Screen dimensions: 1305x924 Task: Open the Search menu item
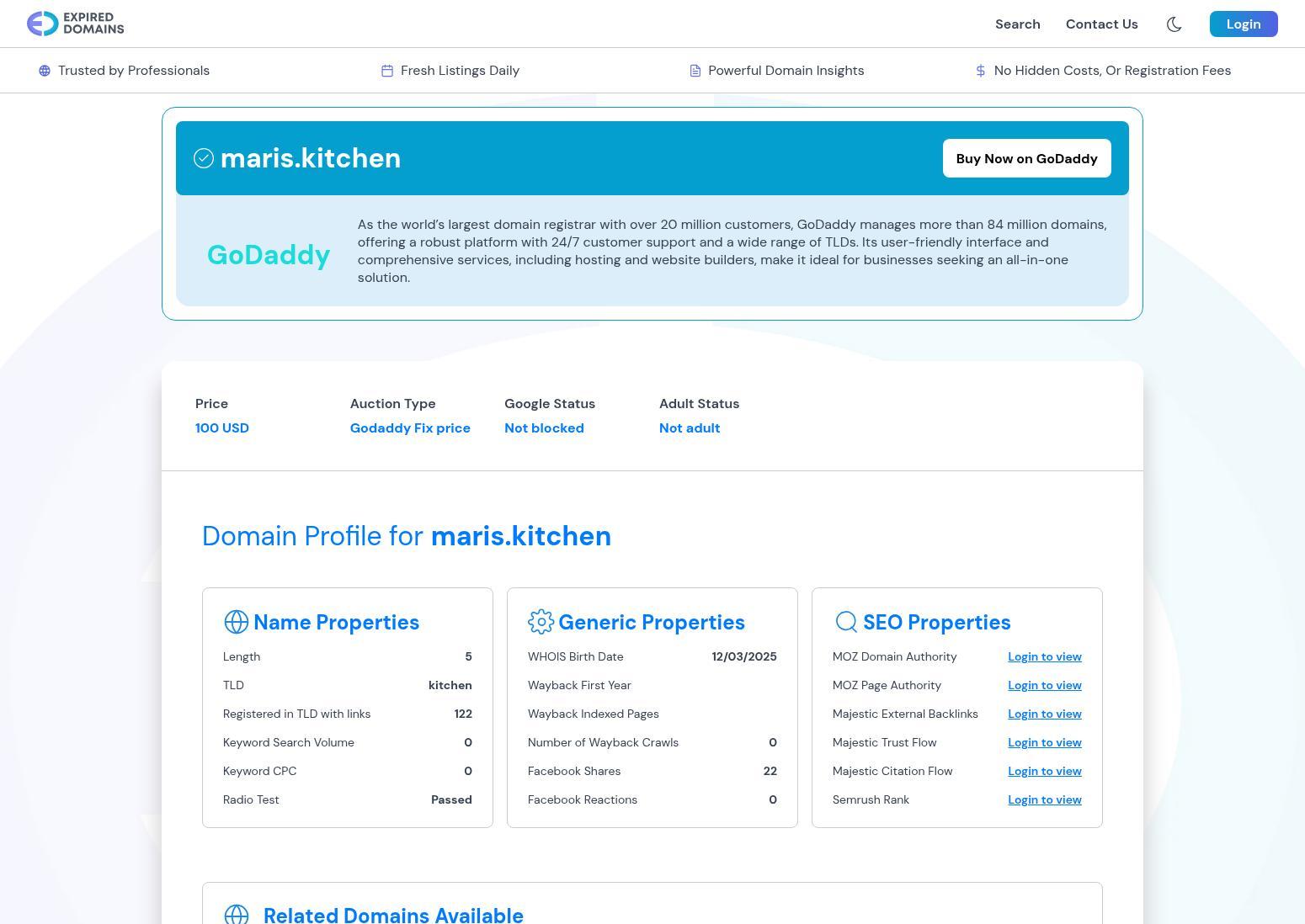pyautogui.click(x=1018, y=24)
